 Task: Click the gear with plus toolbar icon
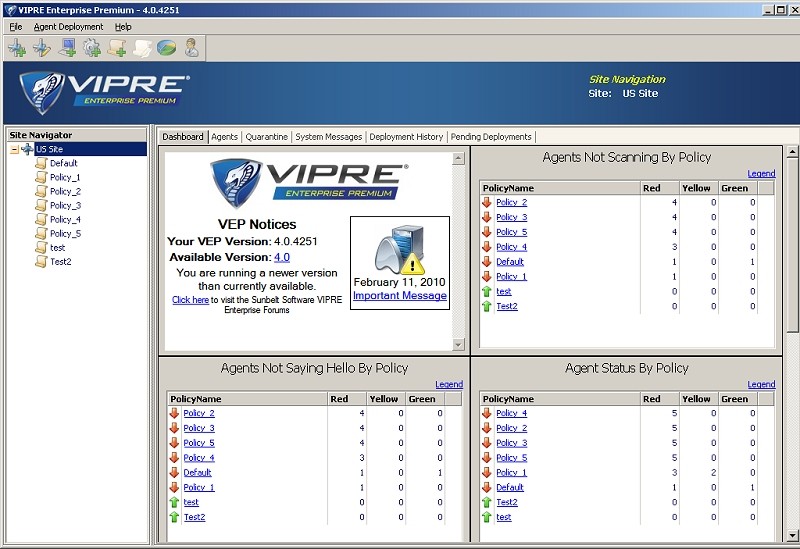[x=92, y=48]
